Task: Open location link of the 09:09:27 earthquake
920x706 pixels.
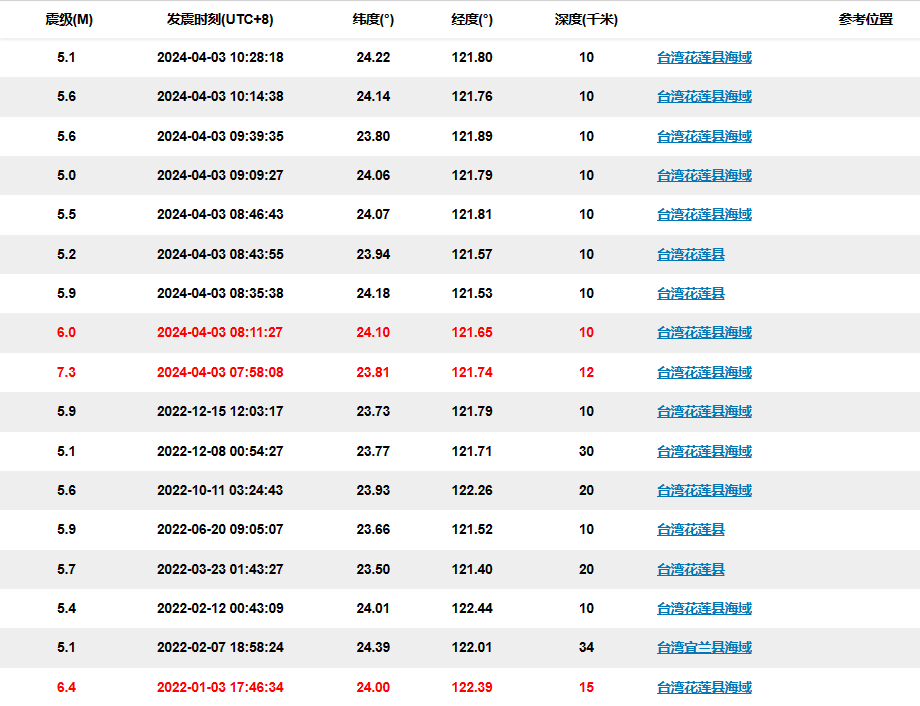Action: pyautogui.click(x=704, y=175)
